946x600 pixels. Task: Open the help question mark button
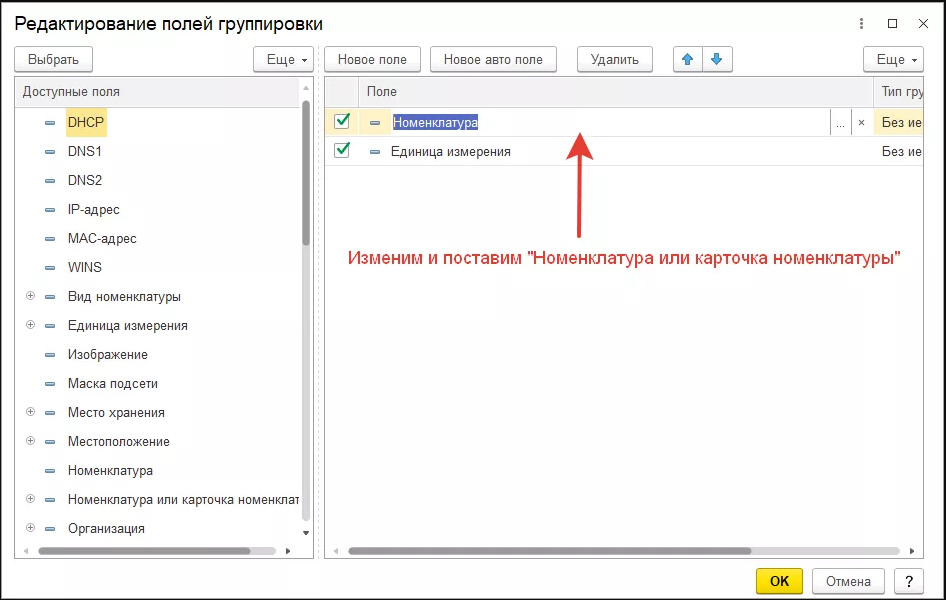tap(907, 581)
